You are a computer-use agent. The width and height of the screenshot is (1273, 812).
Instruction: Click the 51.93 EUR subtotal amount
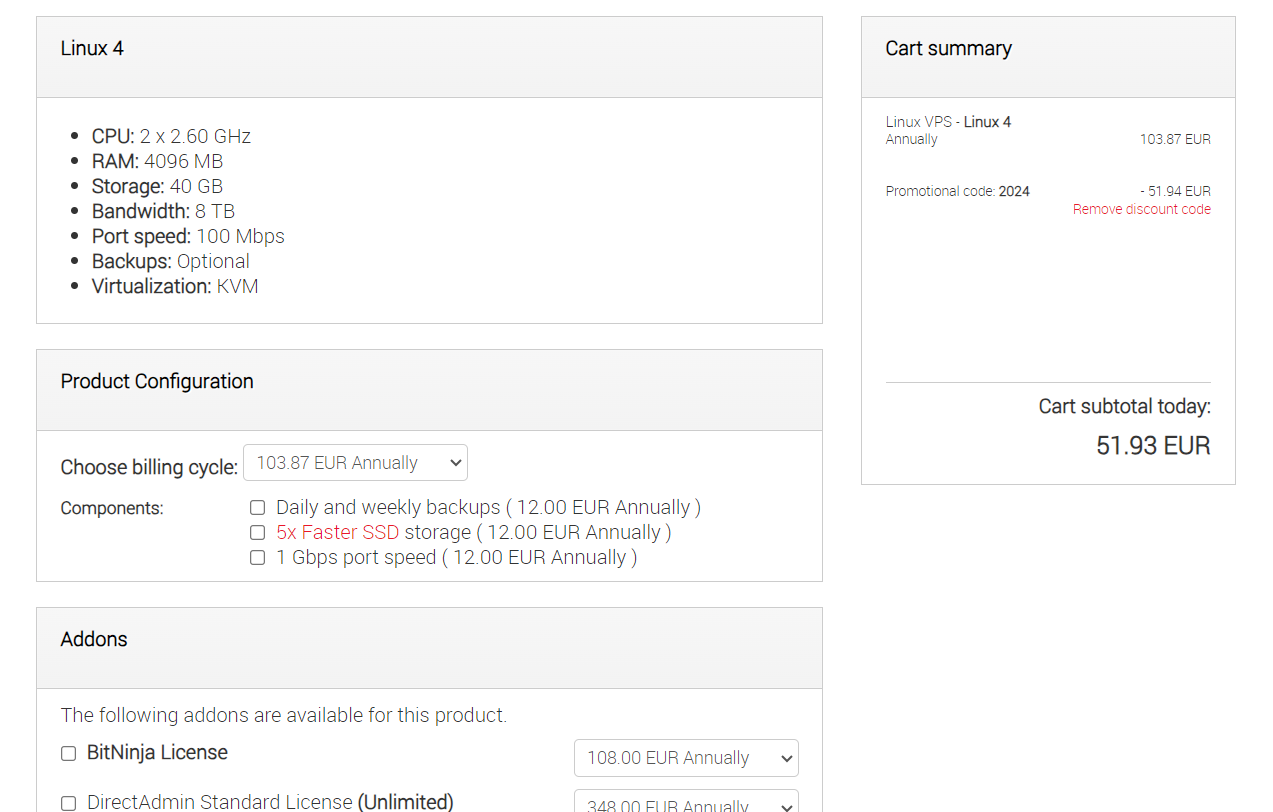pos(1153,446)
